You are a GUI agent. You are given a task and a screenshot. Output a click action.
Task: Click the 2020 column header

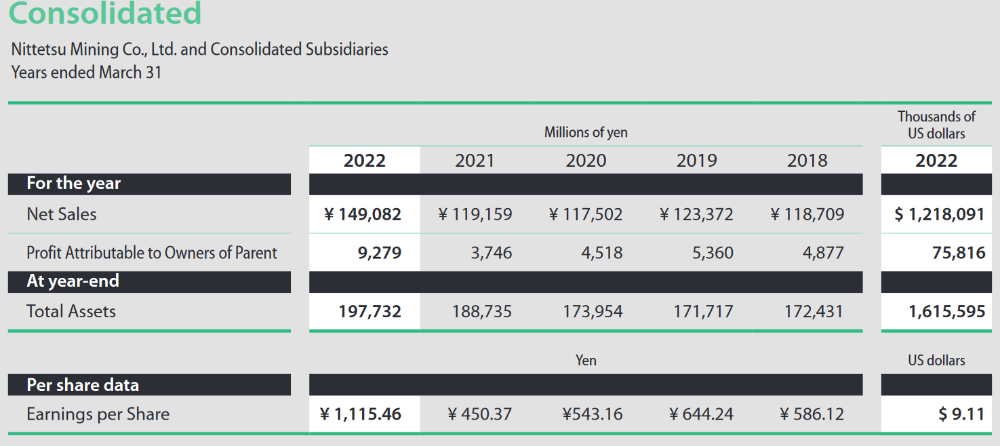coord(586,160)
